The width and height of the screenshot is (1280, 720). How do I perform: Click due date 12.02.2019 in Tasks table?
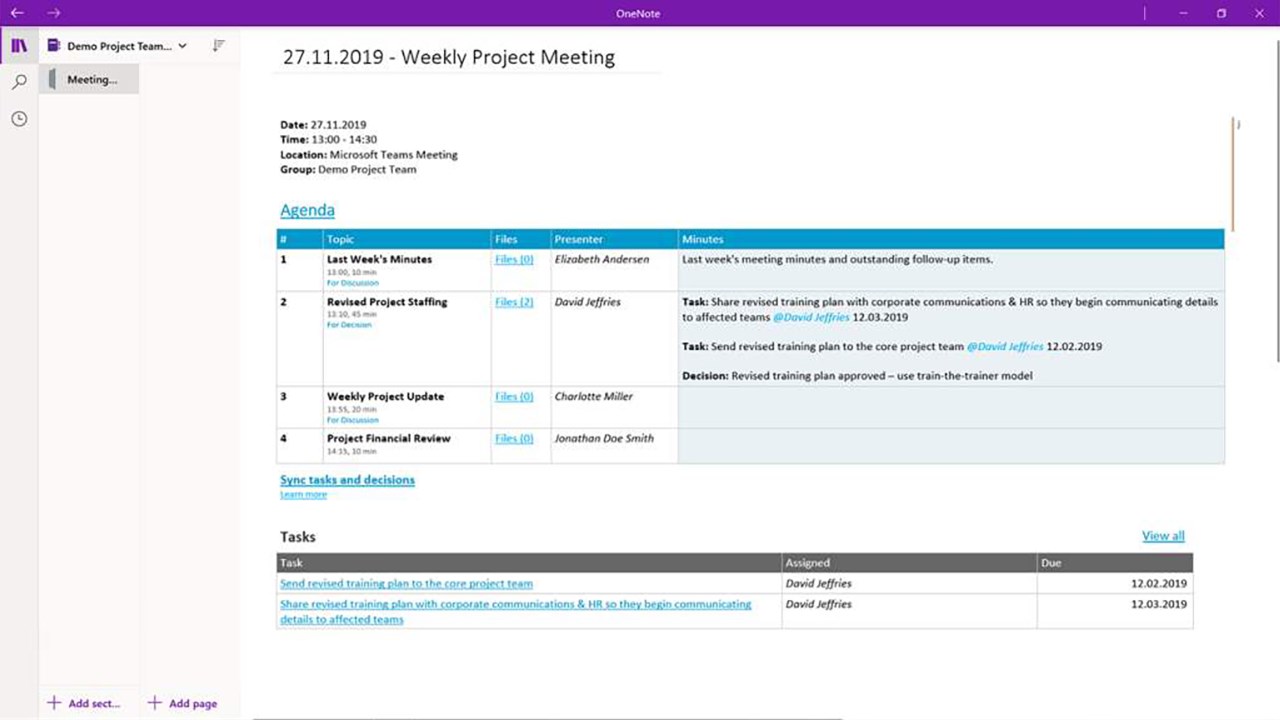1159,584
